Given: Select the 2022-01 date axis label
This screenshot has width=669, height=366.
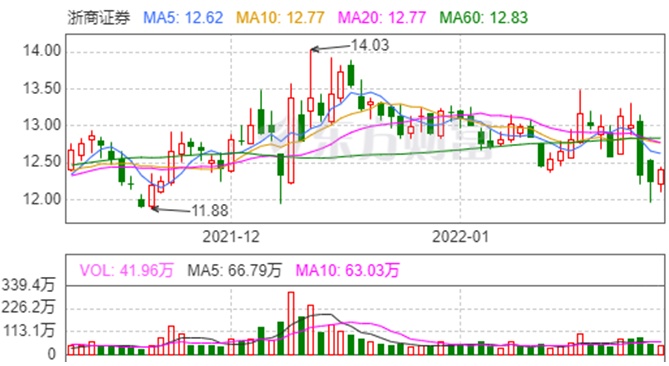Looking at the screenshot, I should point(460,236).
